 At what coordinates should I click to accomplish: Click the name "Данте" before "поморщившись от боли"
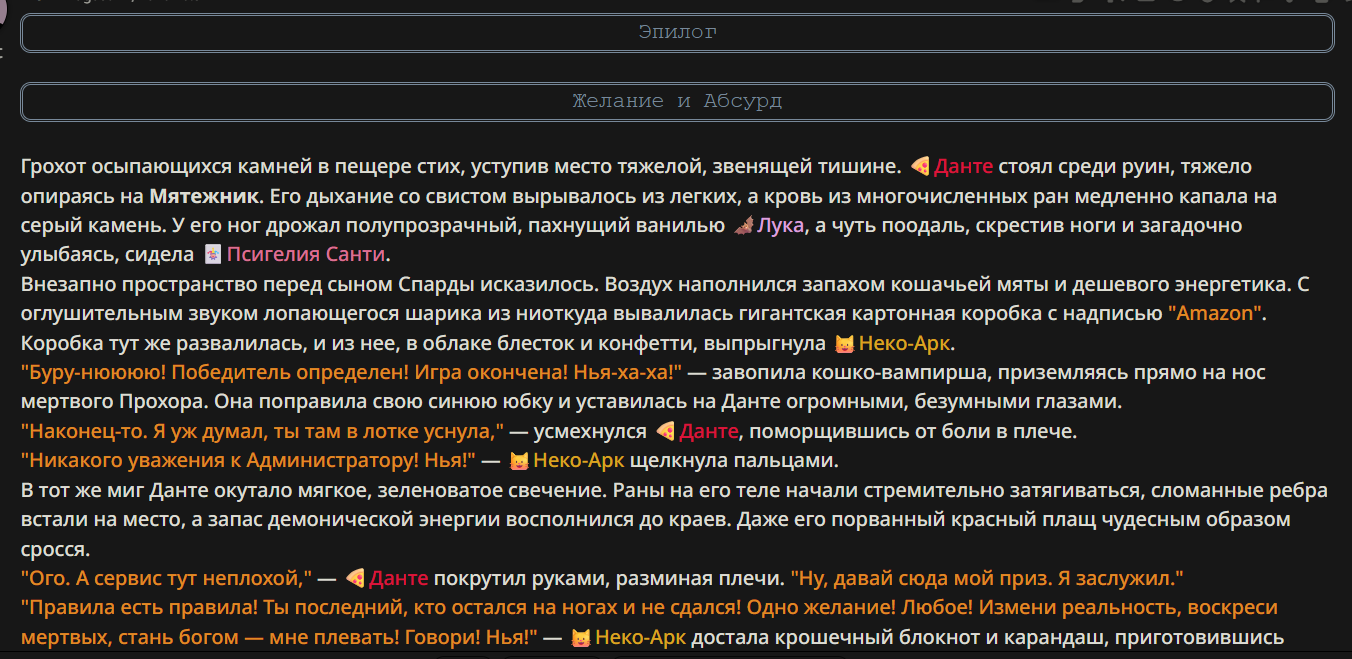pyautogui.click(x=709, y=432)
